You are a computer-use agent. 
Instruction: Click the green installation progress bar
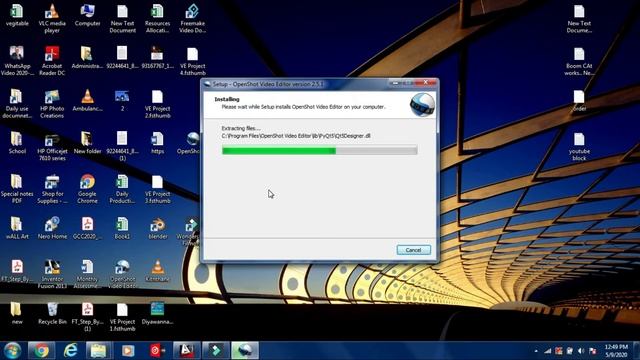[320, 151]
